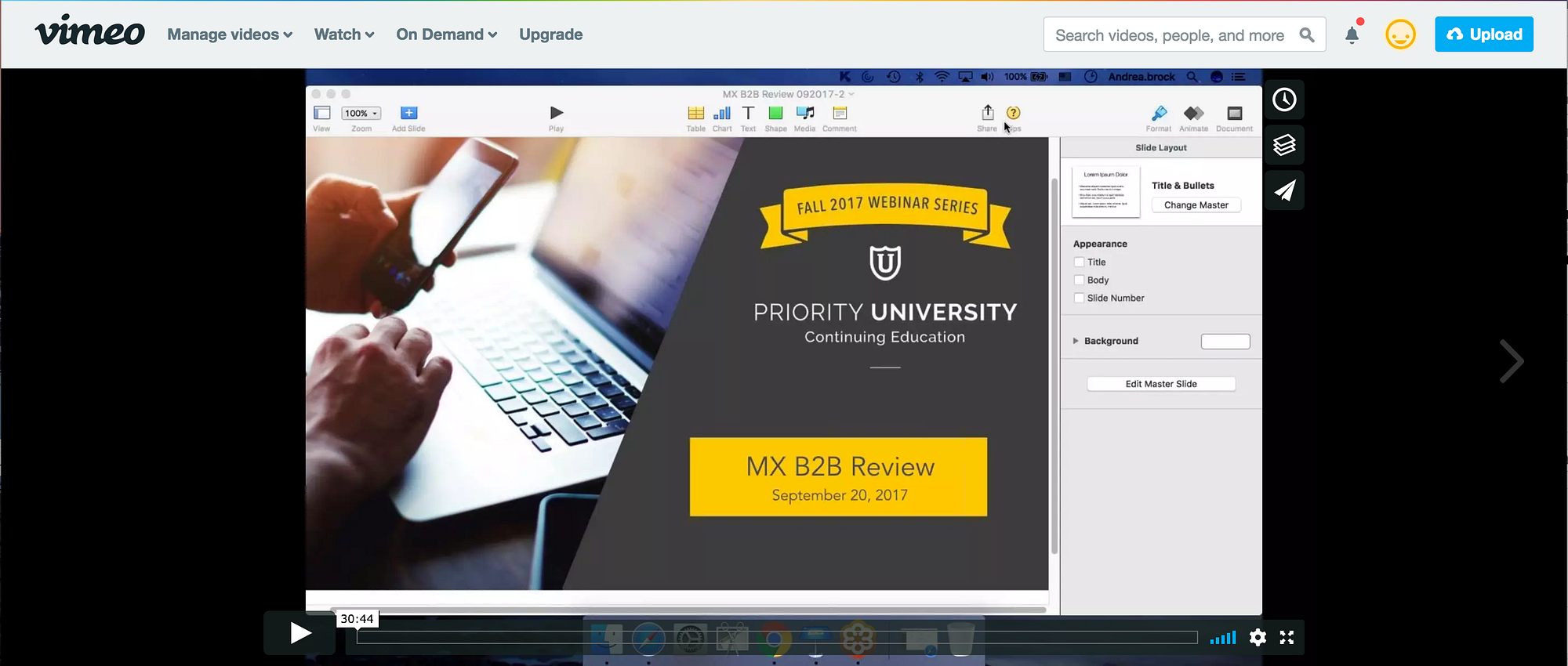
Task: Open the smiley profile avatar menu
Action: (1400, 34)
